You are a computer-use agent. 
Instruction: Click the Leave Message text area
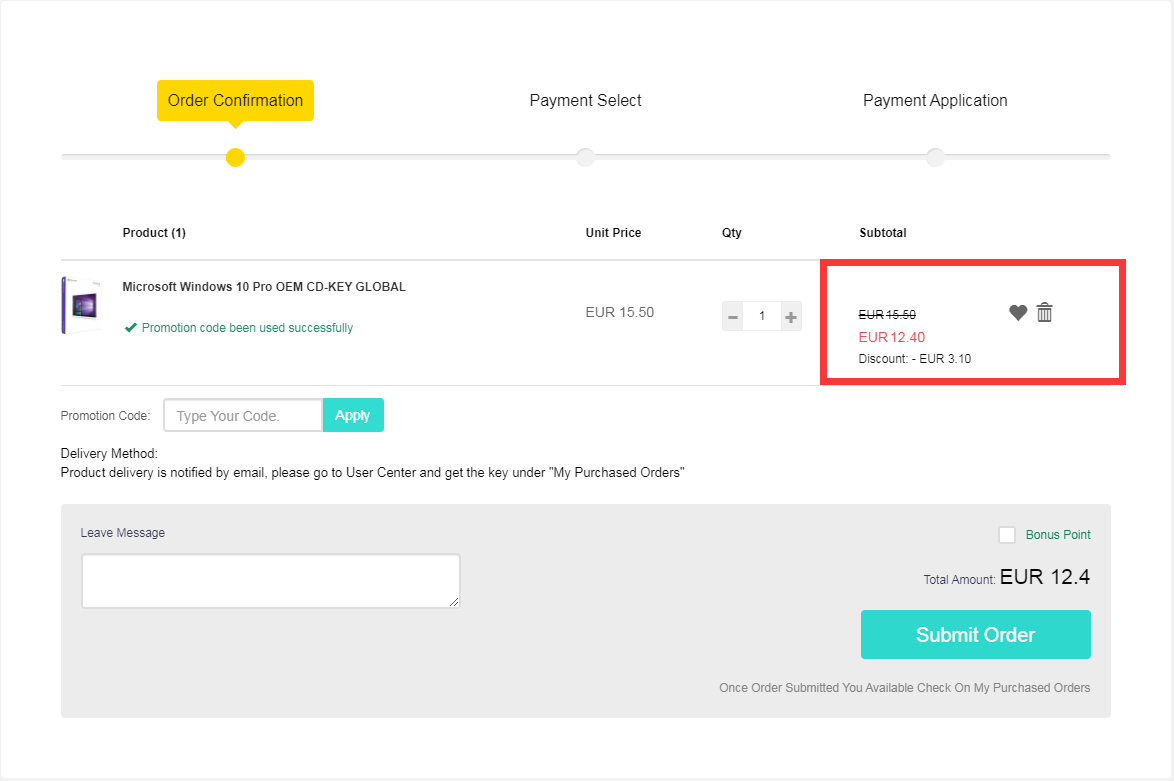[x=270, y=581]
